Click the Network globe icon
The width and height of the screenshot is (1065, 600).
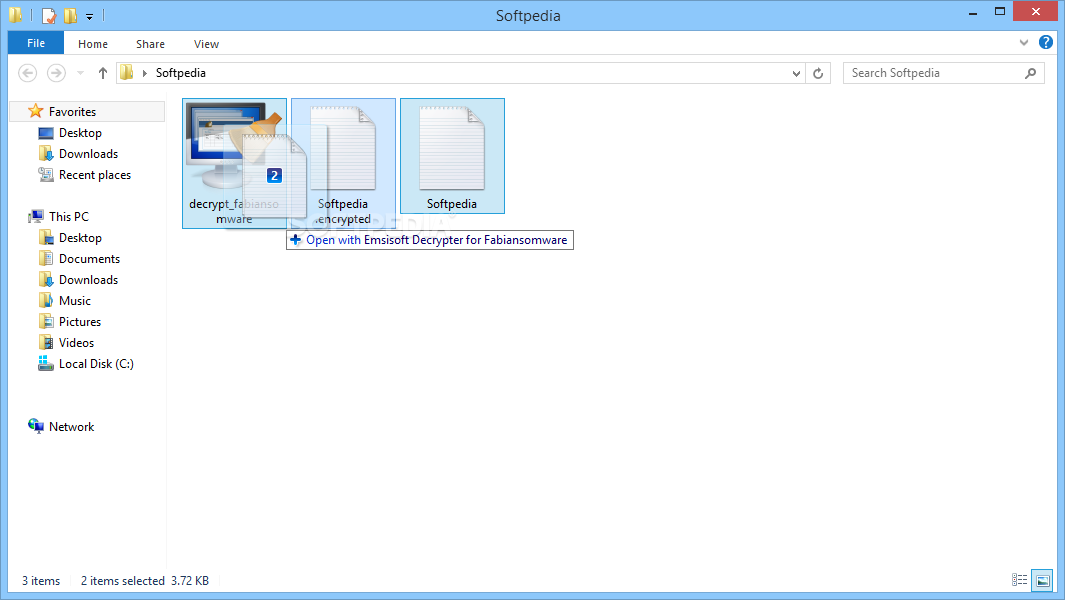click(x=36, y=426)
